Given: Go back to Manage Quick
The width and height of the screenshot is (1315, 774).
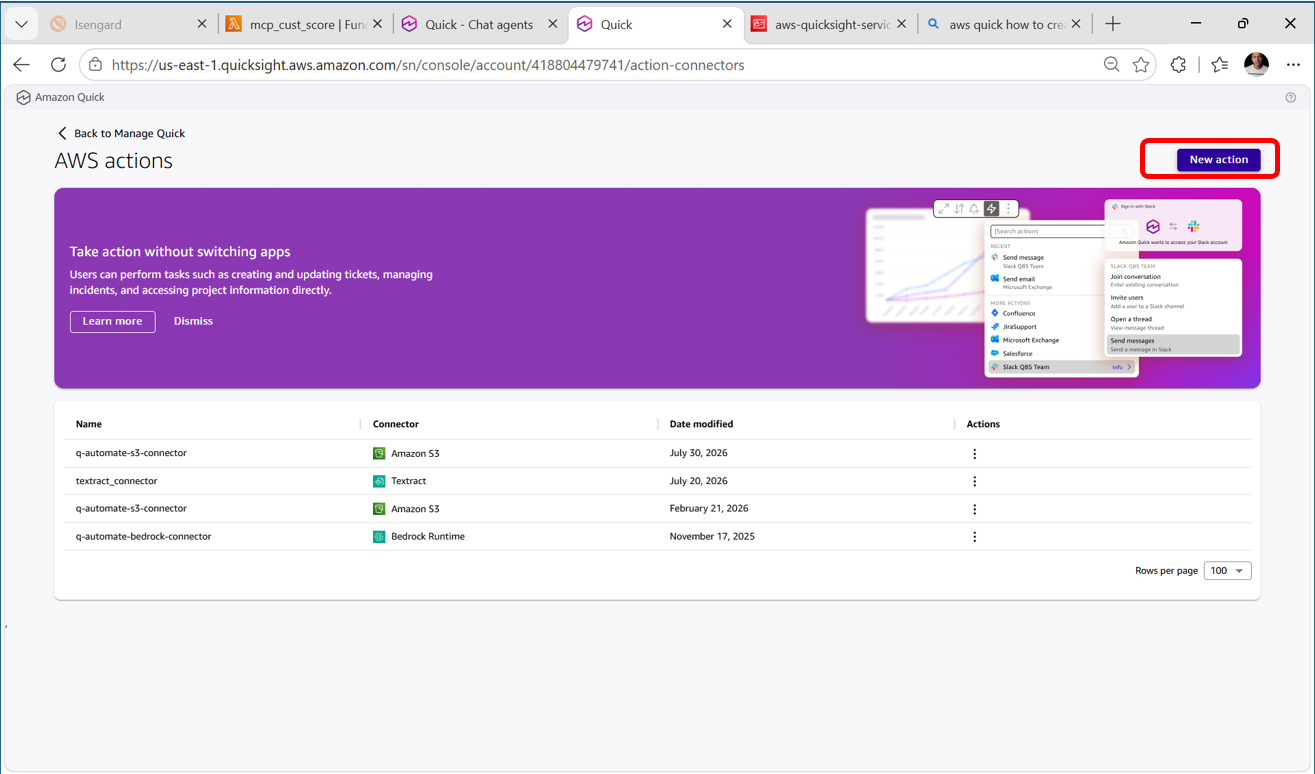Looking at the screenshot, I should pyautogui.click(x=121, y=133).
